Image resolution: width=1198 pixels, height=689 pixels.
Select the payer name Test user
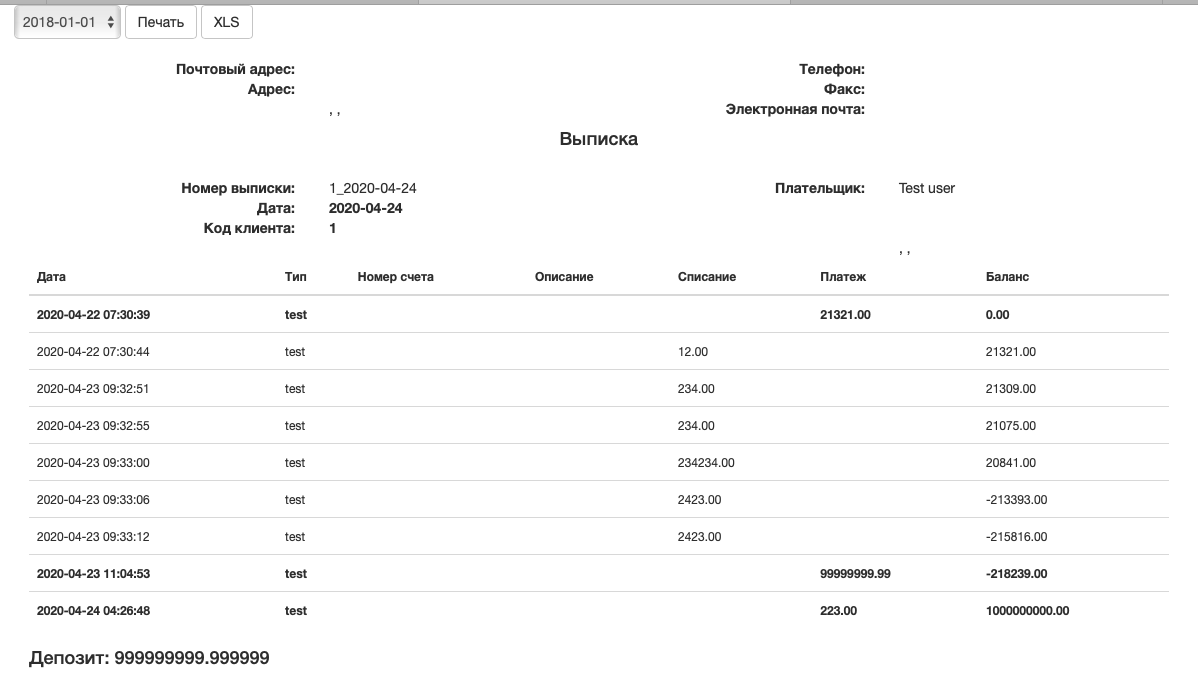click(x=926, y=188)
